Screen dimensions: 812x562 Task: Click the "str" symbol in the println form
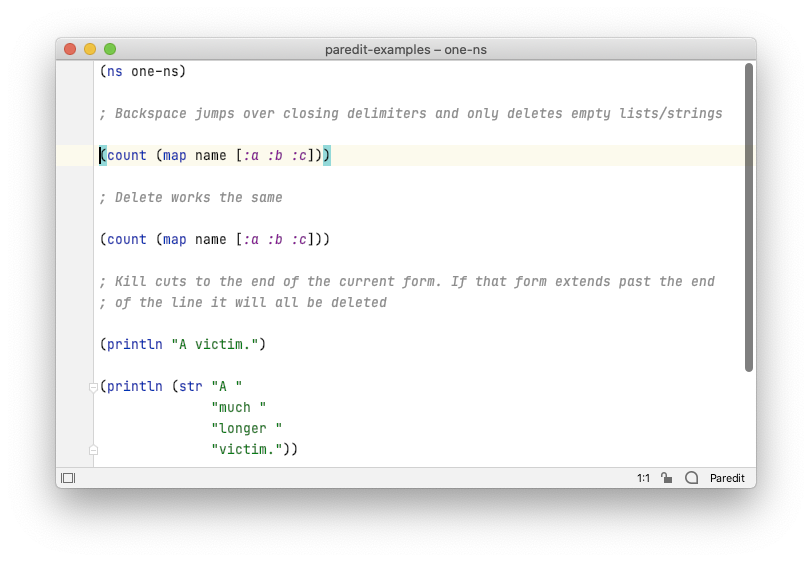190,386
